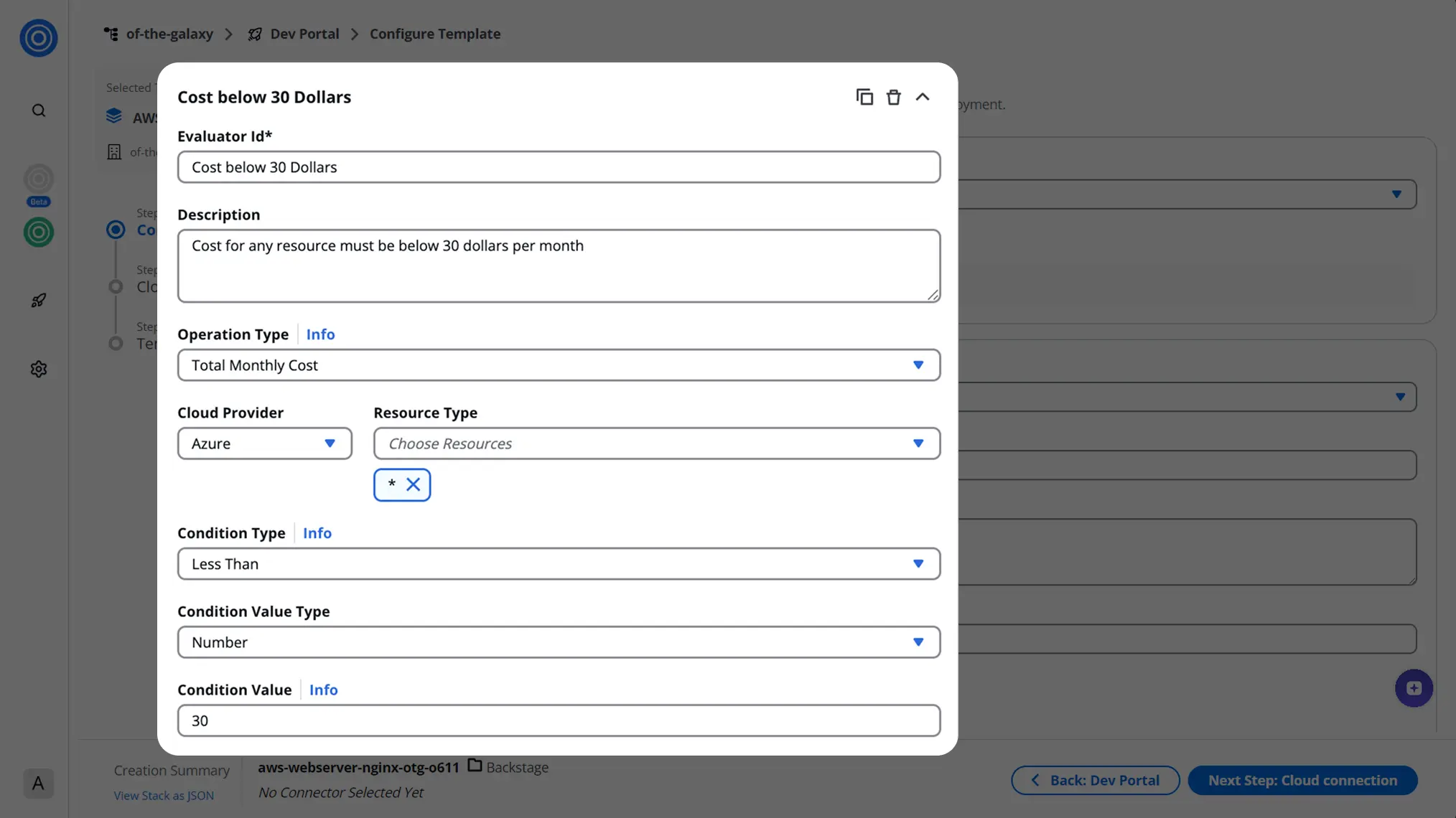The width and height of the screenshot is (1456, 818).
Task: Remove the asterisk resource type chip
Action: [413, 484]
